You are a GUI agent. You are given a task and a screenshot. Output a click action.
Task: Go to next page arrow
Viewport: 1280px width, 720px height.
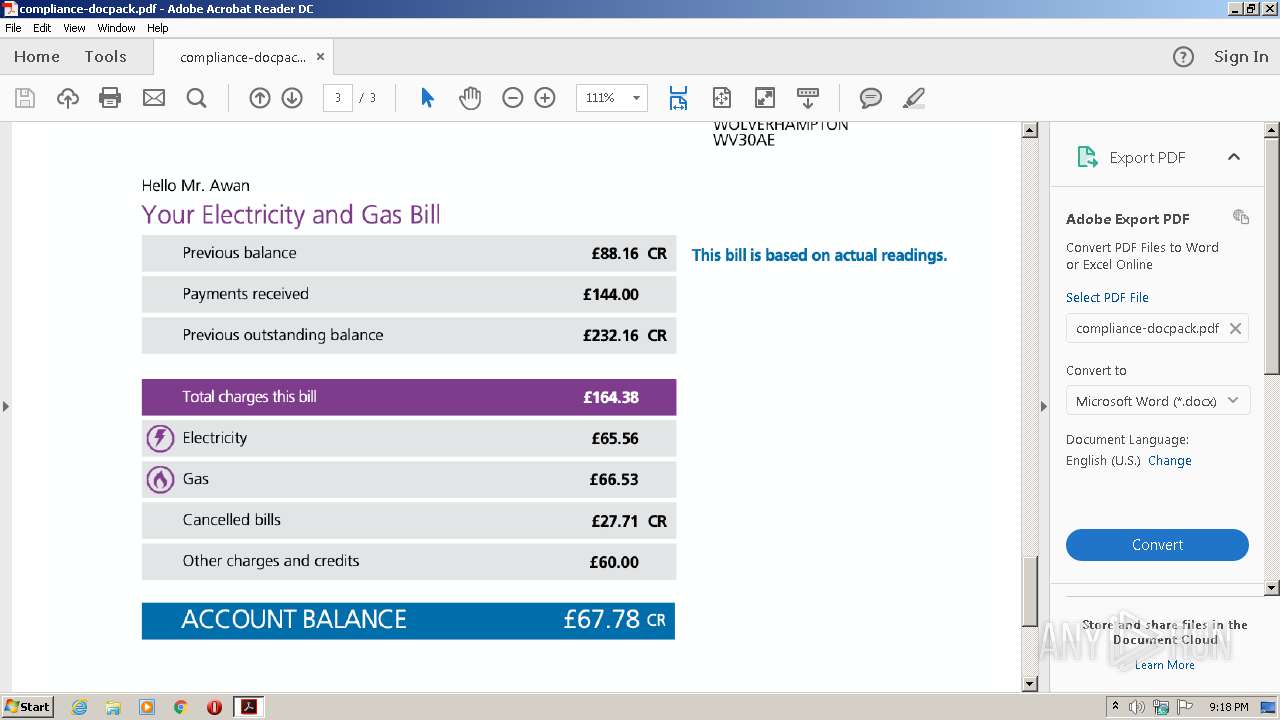(292, 98)
